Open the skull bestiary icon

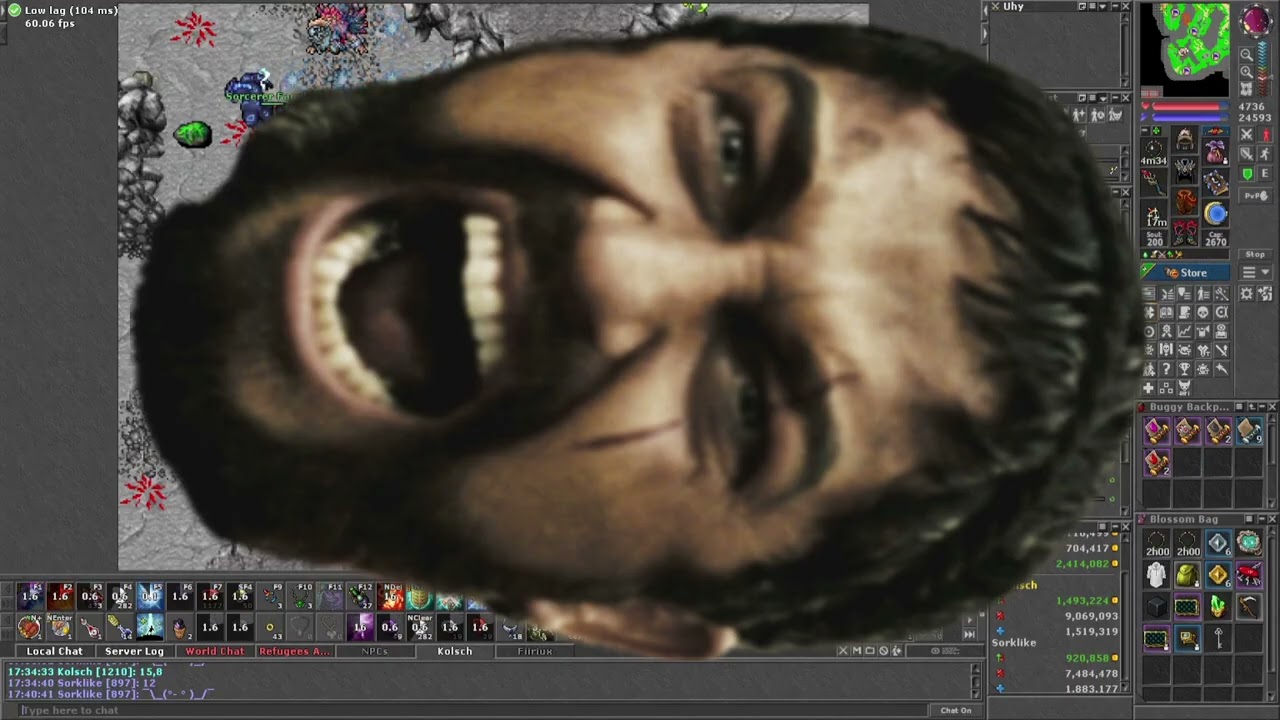click(x=1204, y=312)
